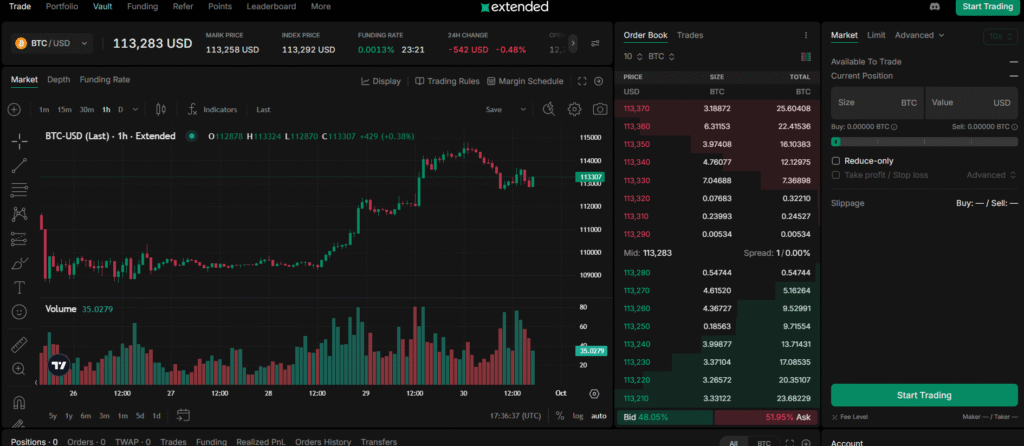Open the Display options

[381, 82]
